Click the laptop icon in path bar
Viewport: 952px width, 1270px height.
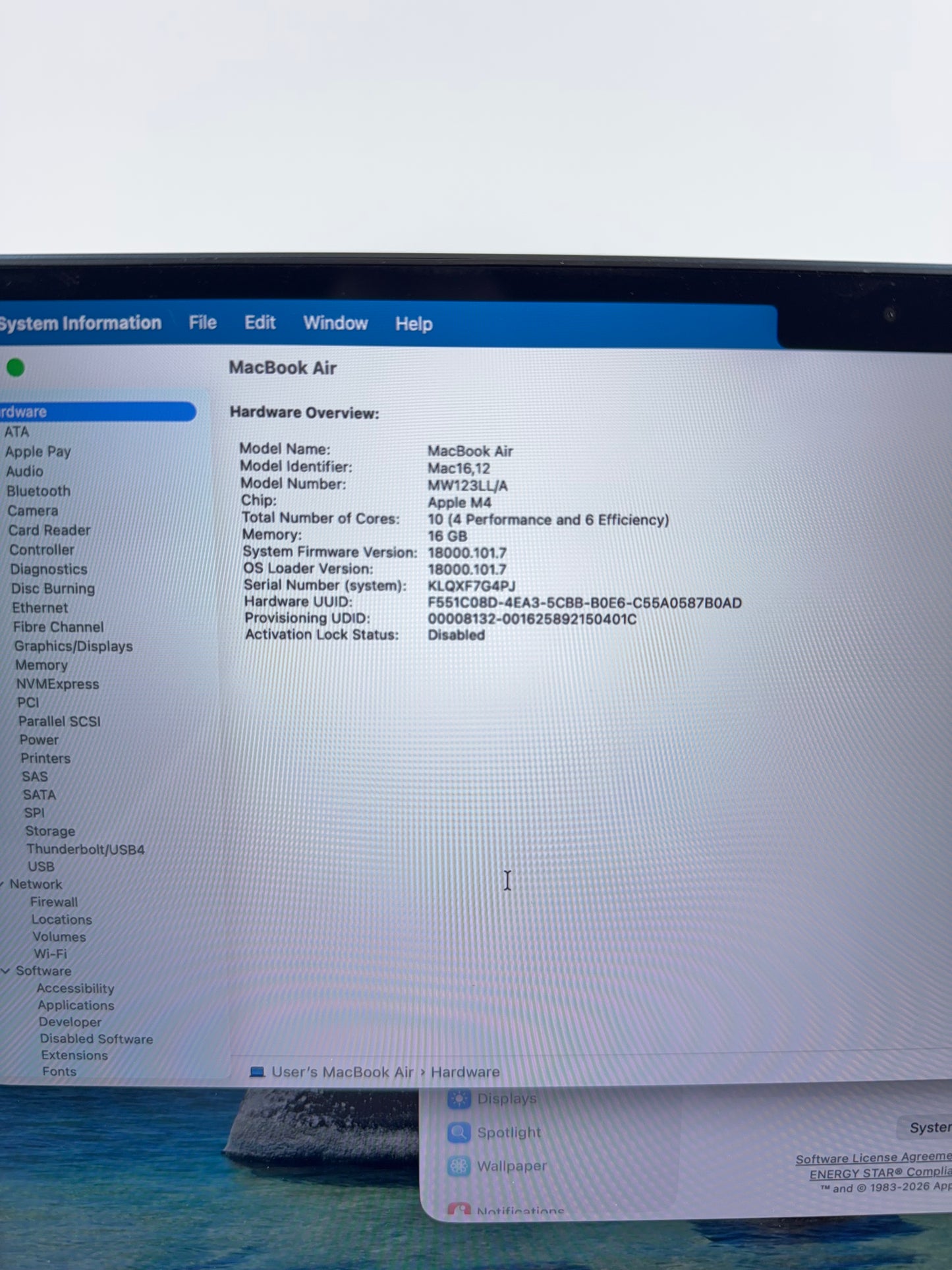pos(257,1072)
